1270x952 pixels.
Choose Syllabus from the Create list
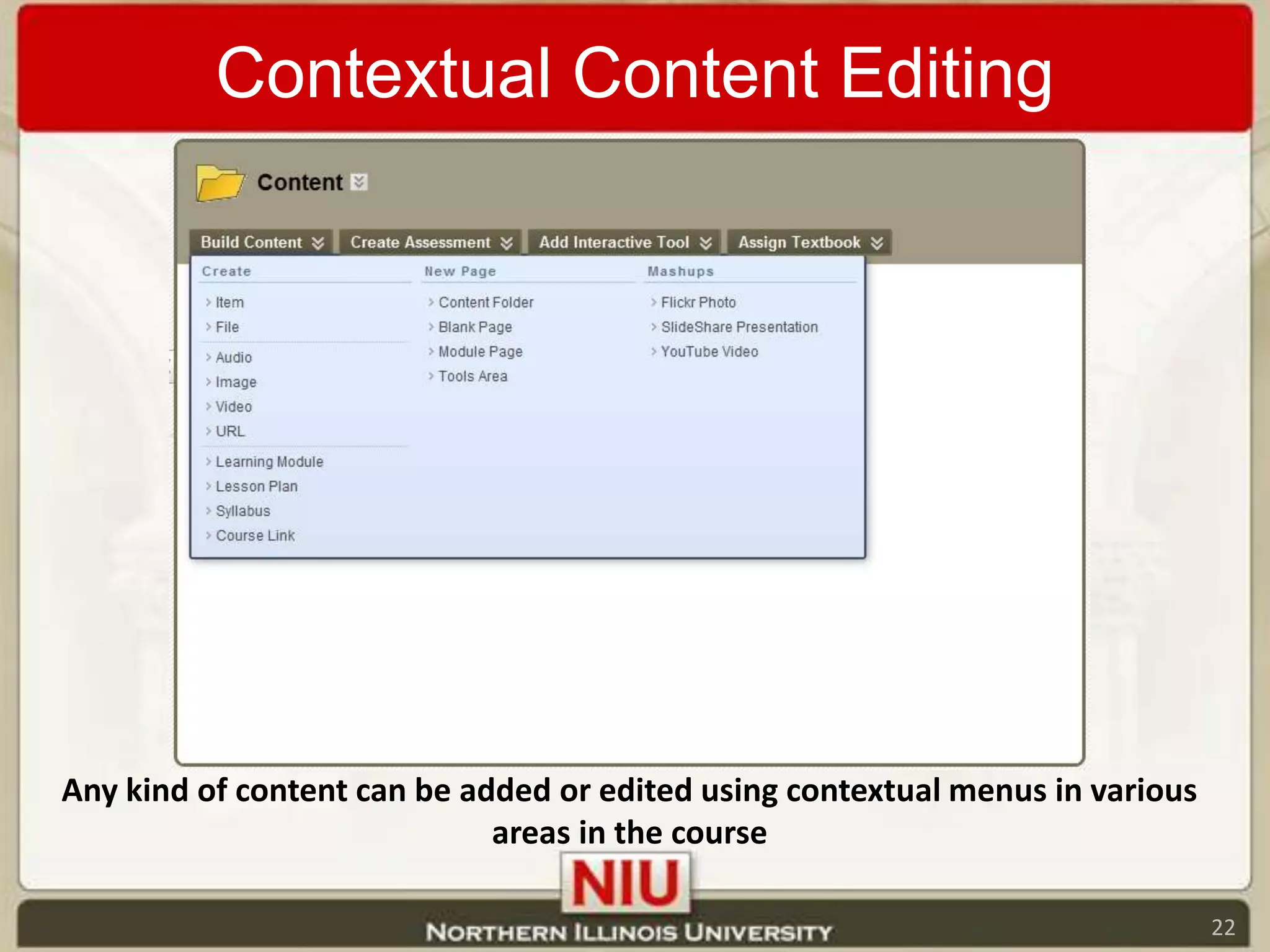click(x=243, y=511)
